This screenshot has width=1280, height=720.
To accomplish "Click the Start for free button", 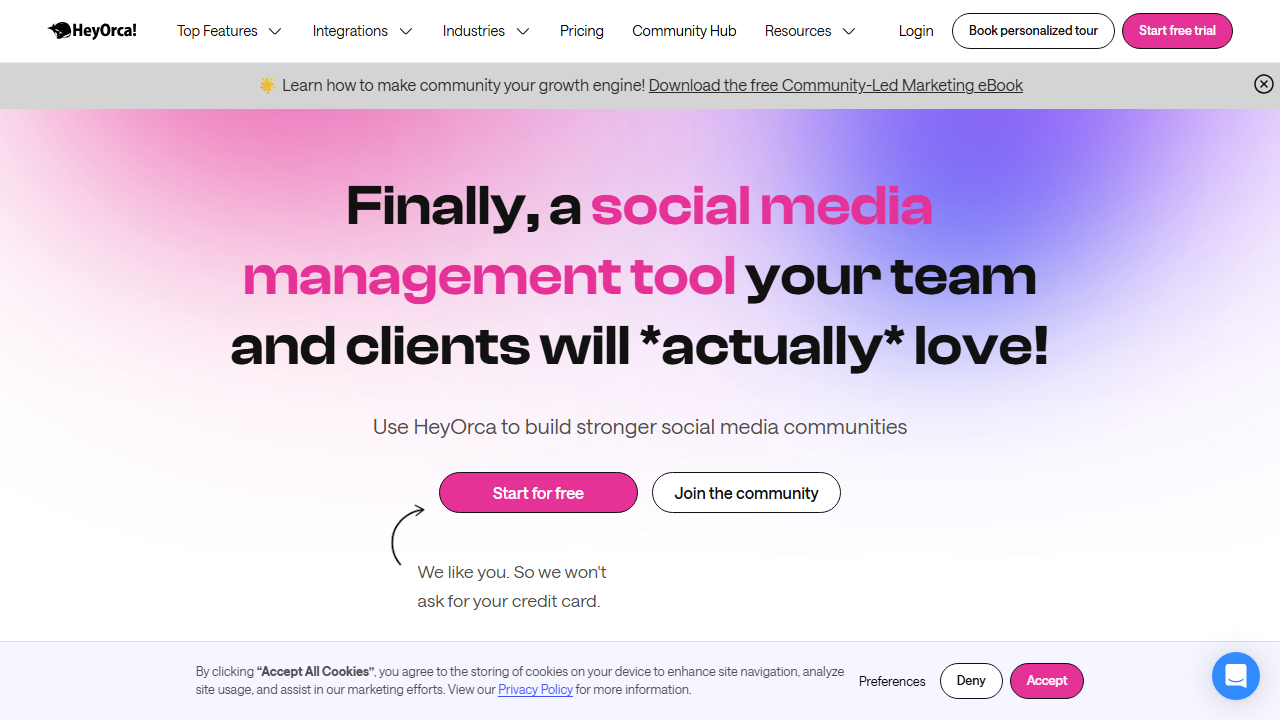I will [538, 493].
